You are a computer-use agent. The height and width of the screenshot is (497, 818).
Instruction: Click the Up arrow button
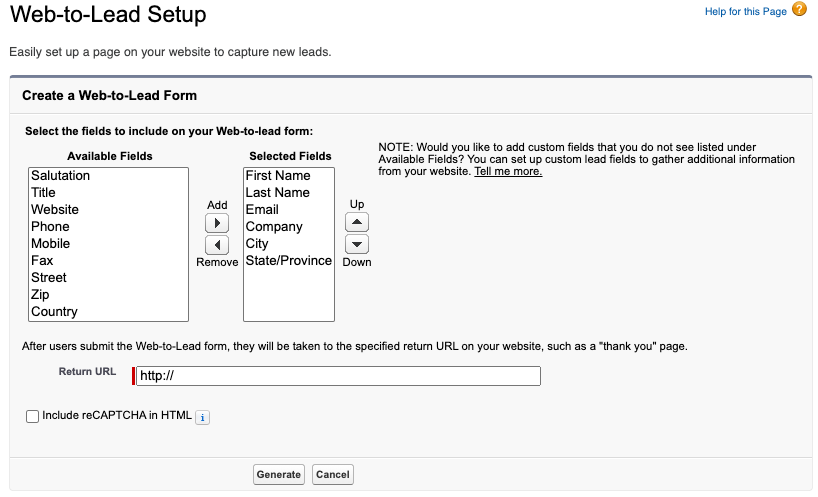[x=357, y=222]
